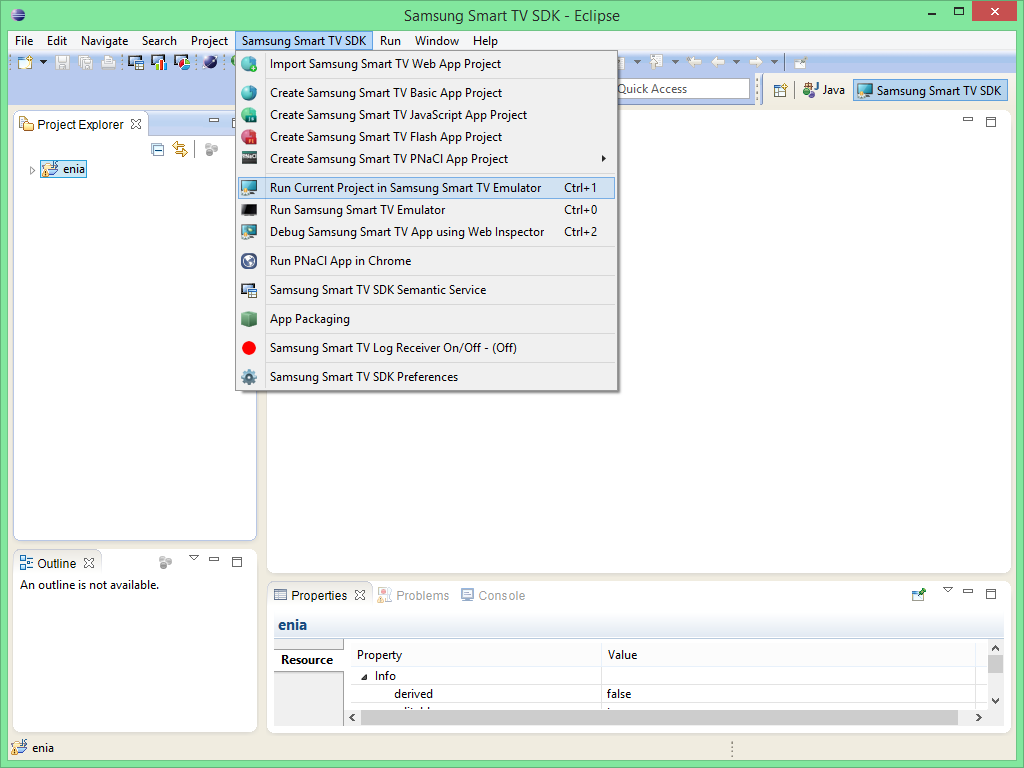
Task: Click the black TV icon for Run Samsung Smart TV Emulator
Action: pos(249,210)
